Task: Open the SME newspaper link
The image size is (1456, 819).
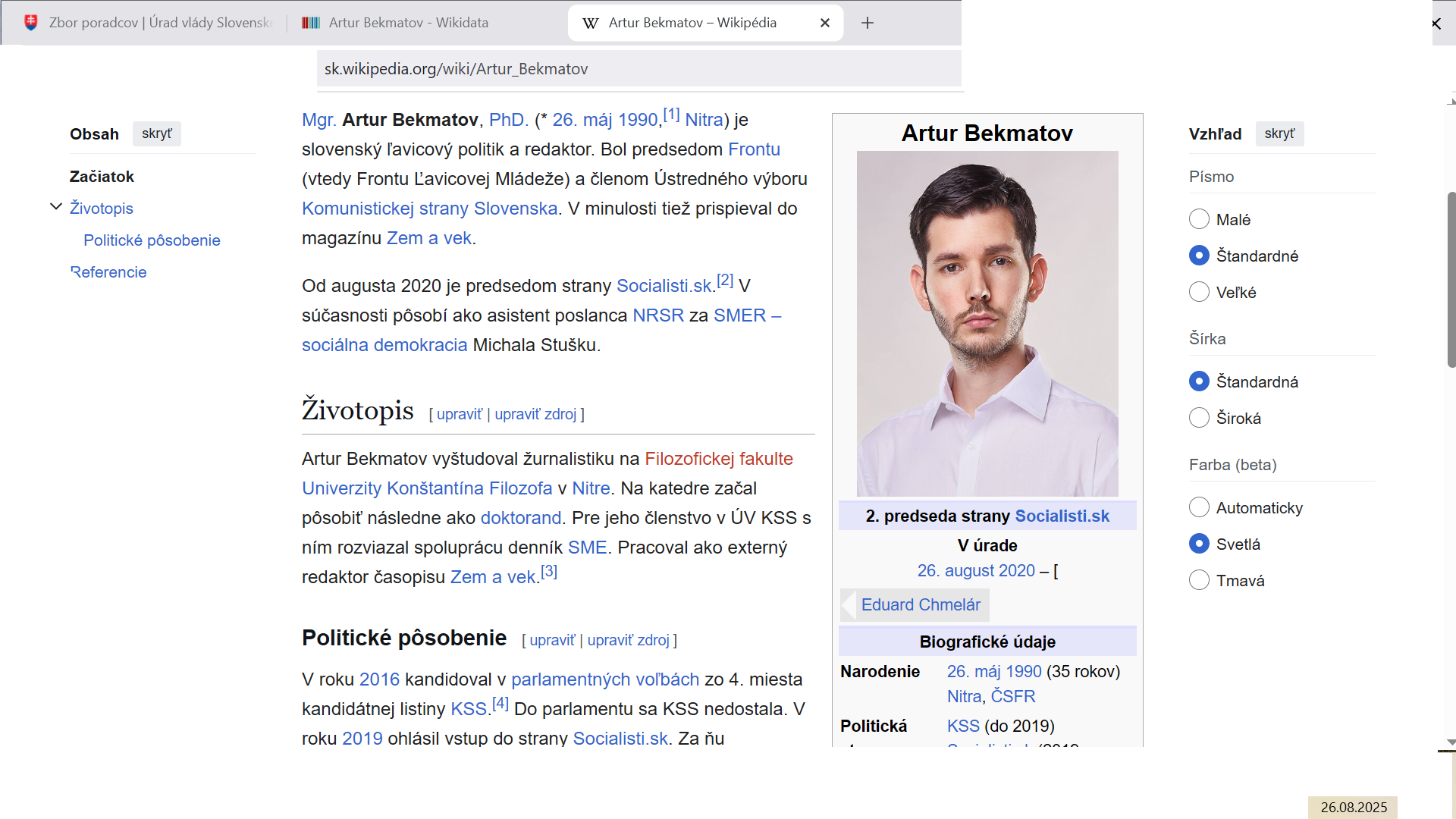Action: 588,548
